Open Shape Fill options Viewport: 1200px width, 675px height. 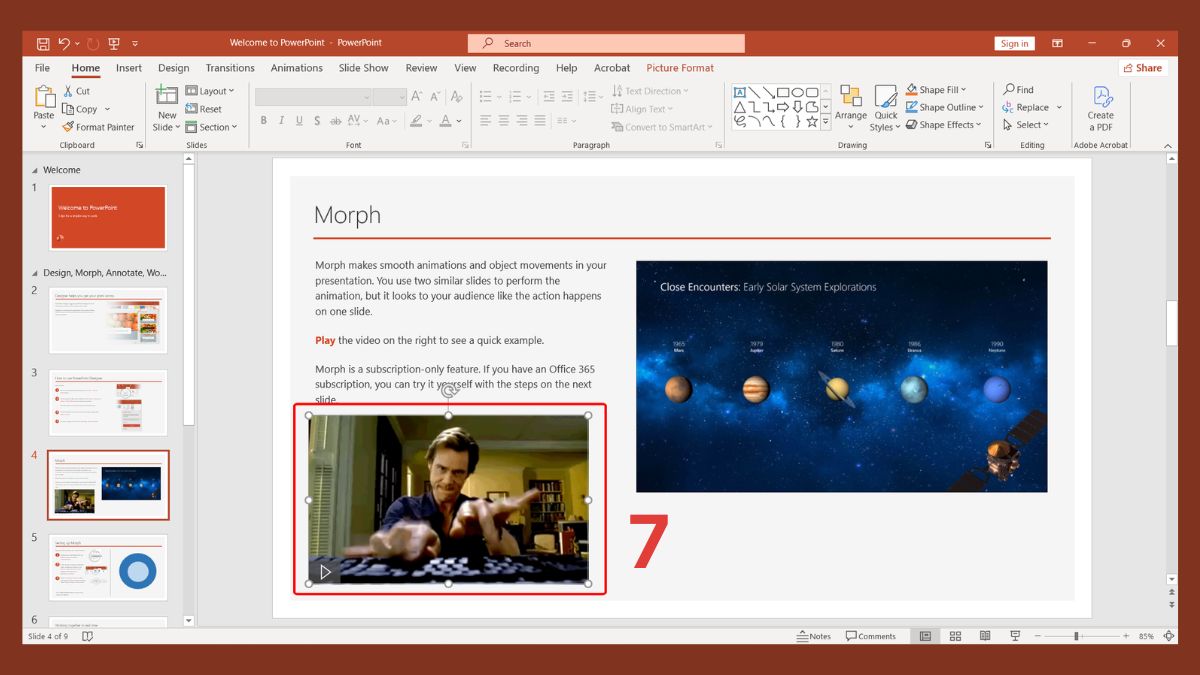coord(938,89)
